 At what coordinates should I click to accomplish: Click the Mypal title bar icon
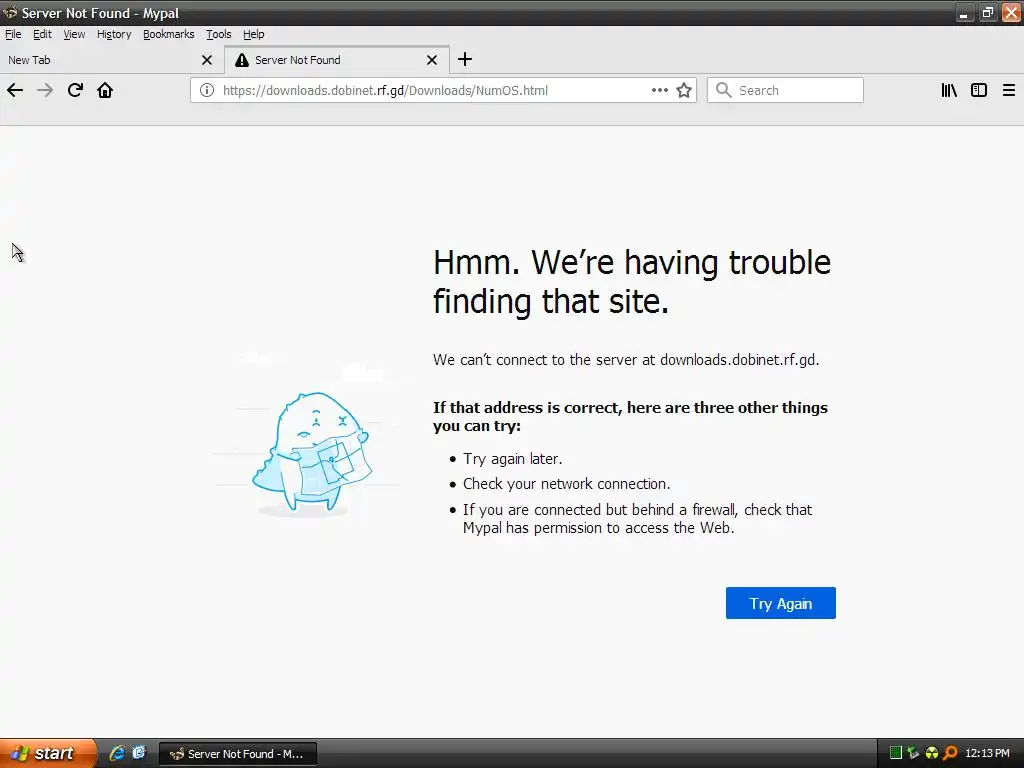(x=10, y=12)
